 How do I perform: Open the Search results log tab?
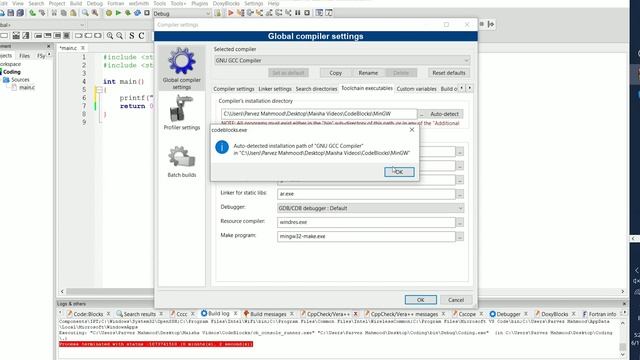tap(140, 314)
